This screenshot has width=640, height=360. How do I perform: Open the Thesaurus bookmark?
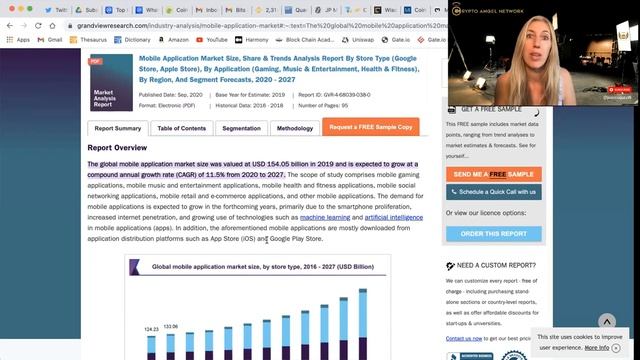(88, 40)
